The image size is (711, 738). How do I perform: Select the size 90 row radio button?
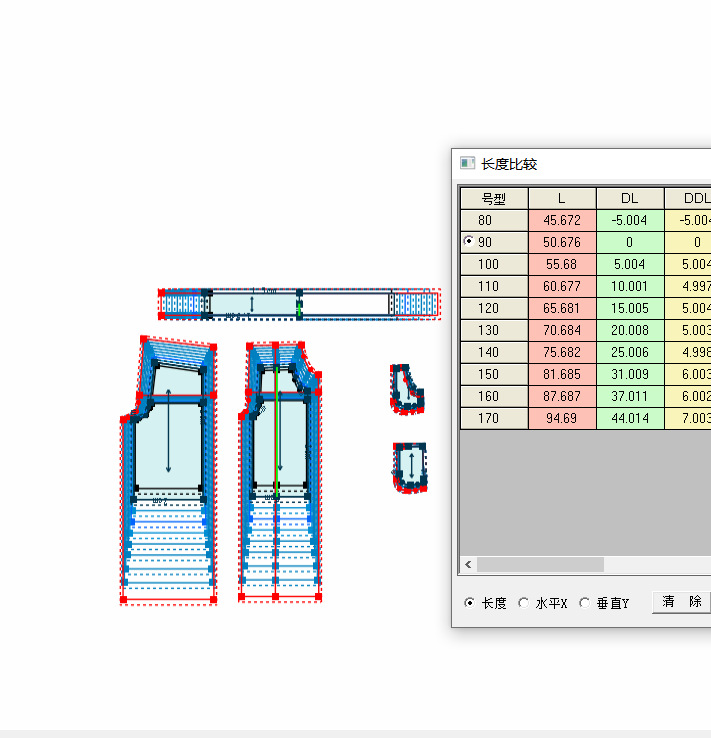[469, 241]
